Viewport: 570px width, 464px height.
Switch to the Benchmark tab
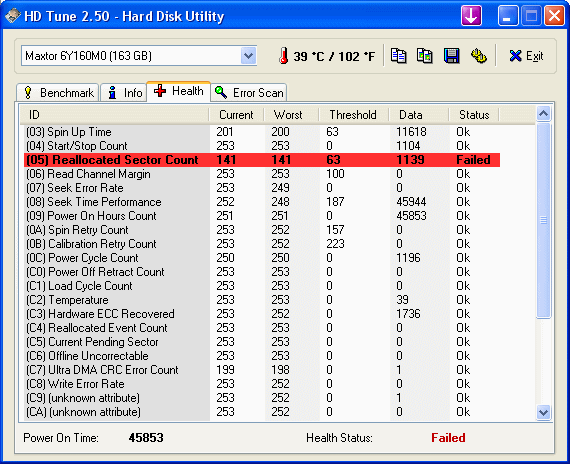(57, 93)
